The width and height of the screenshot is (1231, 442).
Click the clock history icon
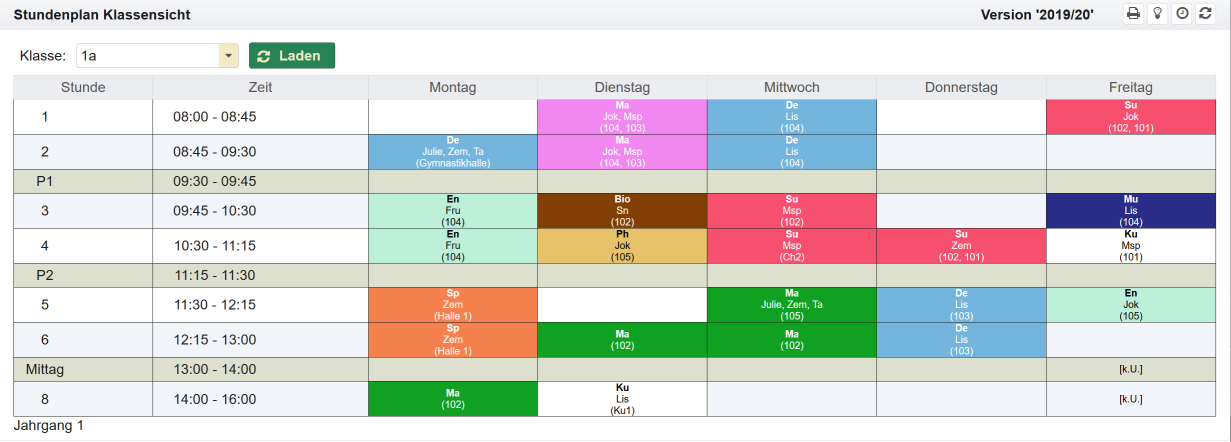1181,14
